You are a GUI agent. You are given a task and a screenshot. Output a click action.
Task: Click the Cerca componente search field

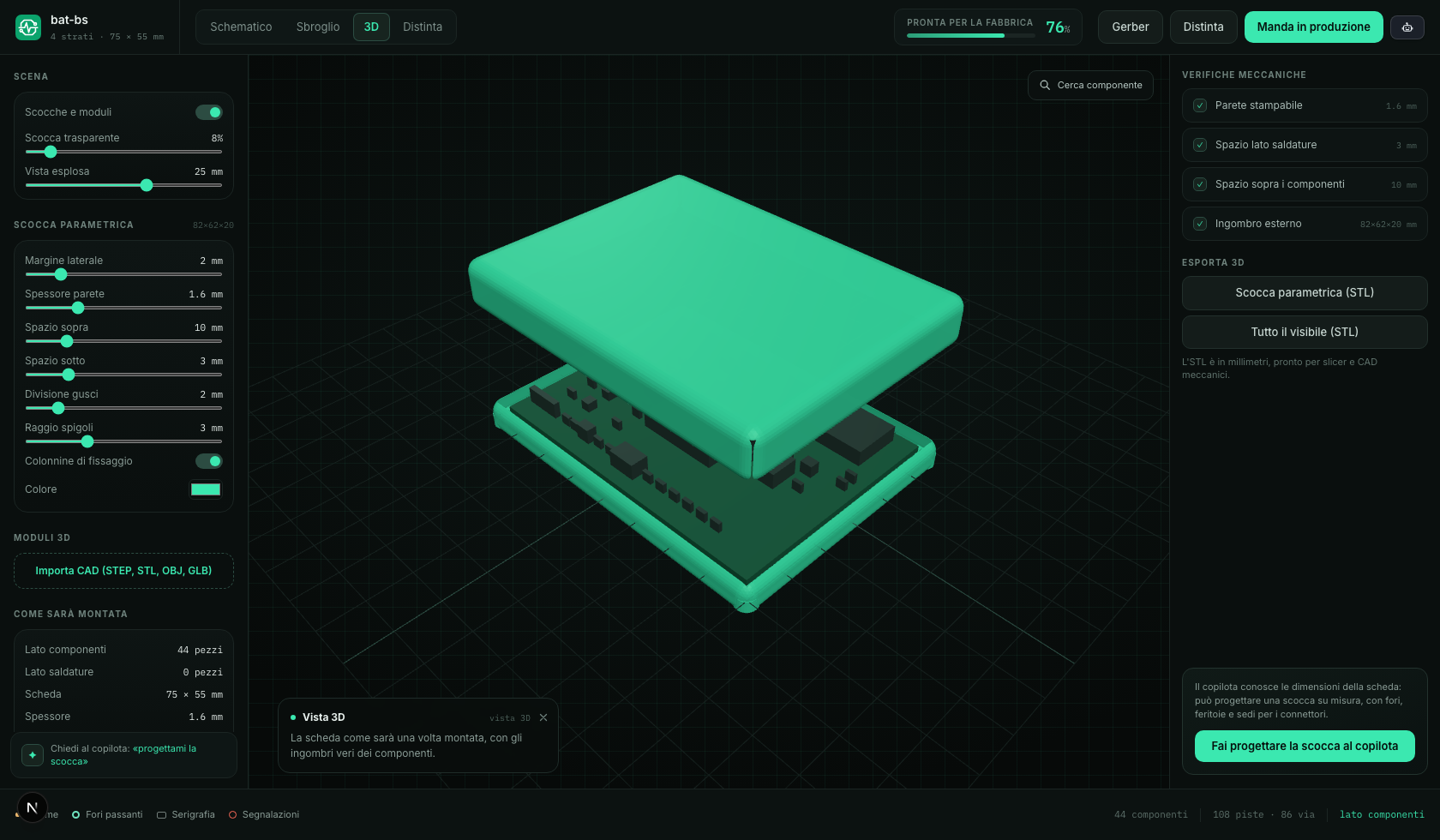pyautogui.click(x=1090, y=85)
